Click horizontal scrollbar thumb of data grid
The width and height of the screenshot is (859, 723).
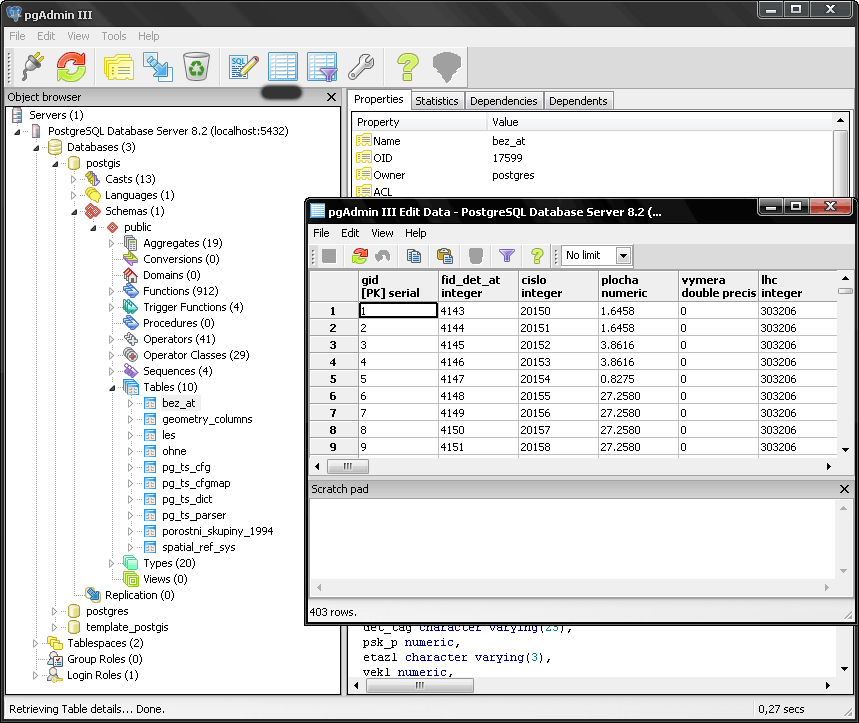click(348, 466)
